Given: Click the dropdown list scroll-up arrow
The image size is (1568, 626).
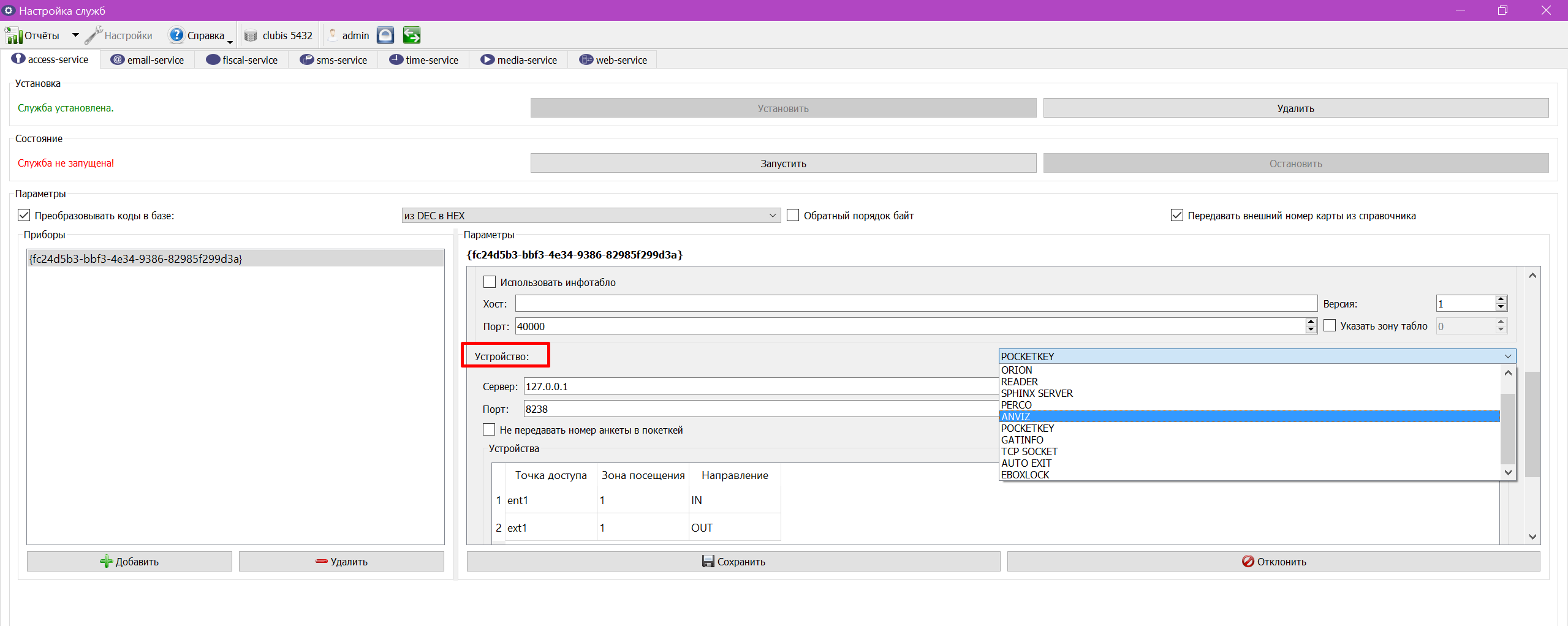Looking at the screenshot, I should point(1508,372).
